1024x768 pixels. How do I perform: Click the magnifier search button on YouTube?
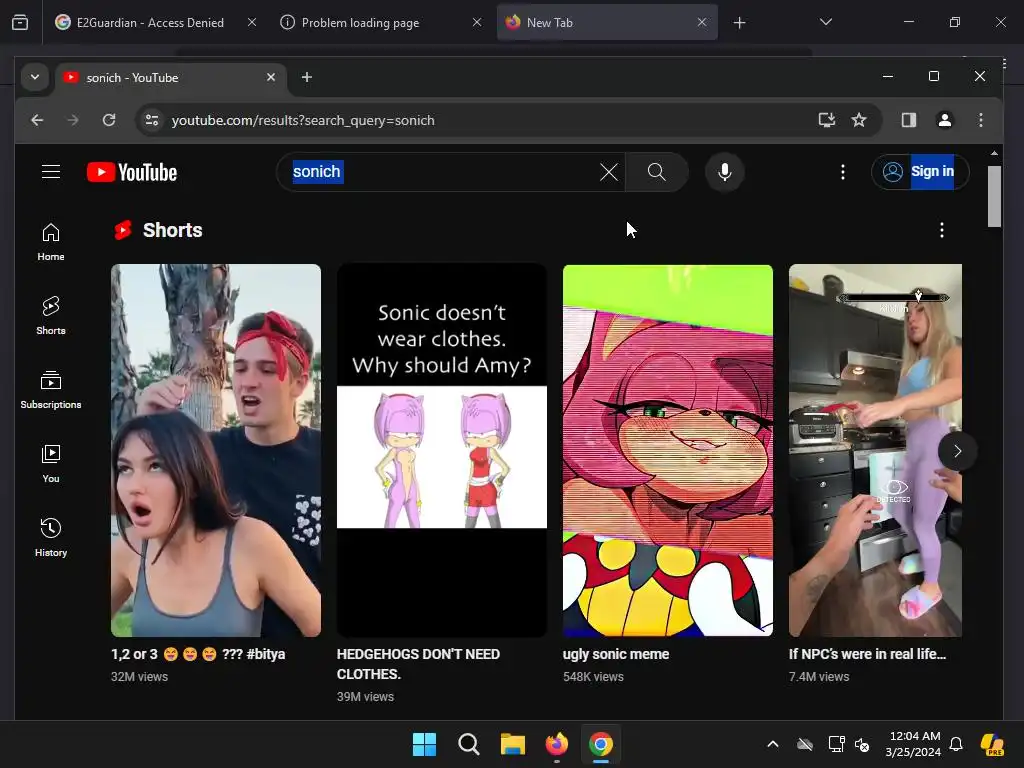point(656,172)
